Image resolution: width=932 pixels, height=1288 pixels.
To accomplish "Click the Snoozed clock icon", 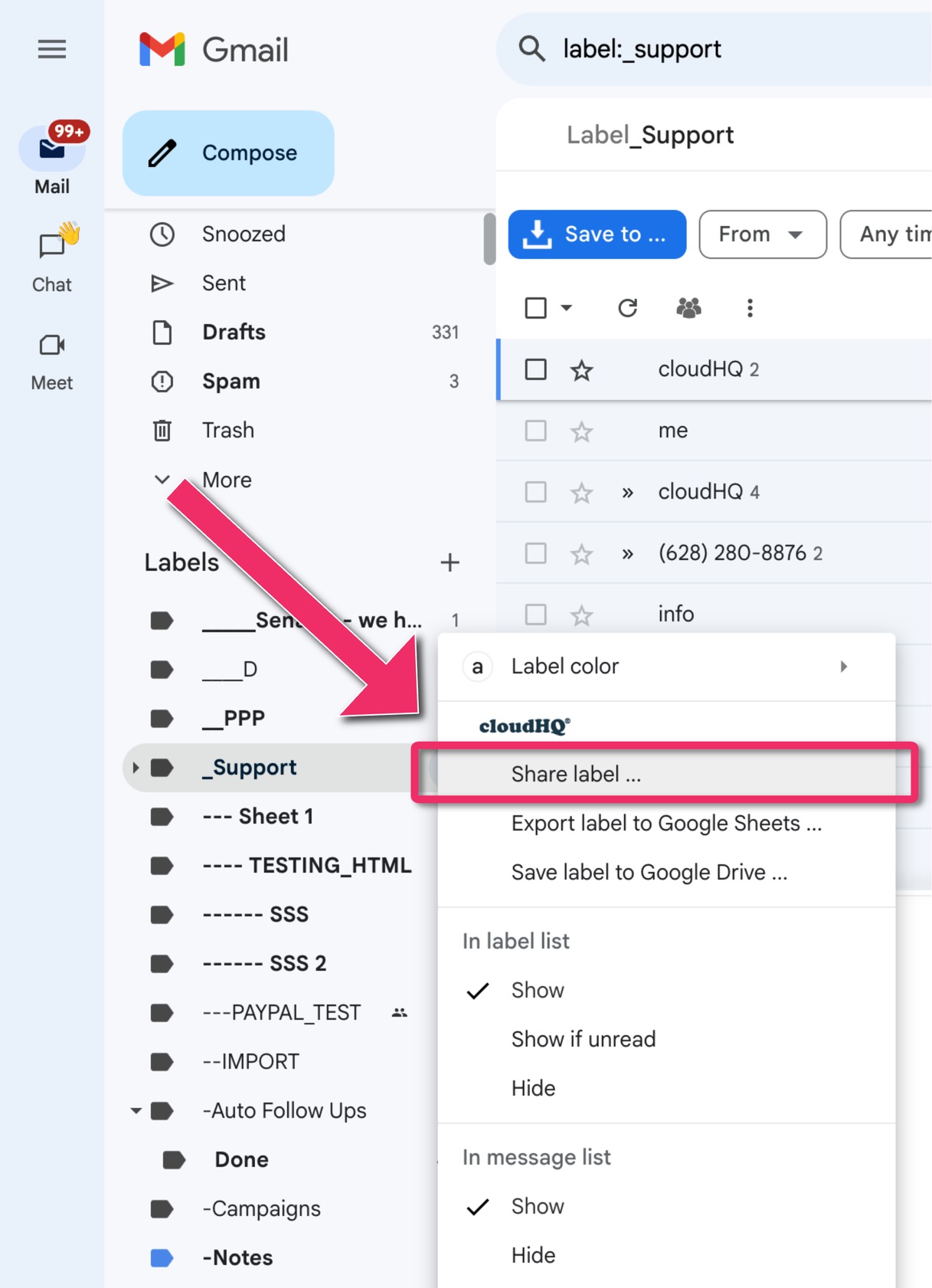I will click(x=162, y=234).
